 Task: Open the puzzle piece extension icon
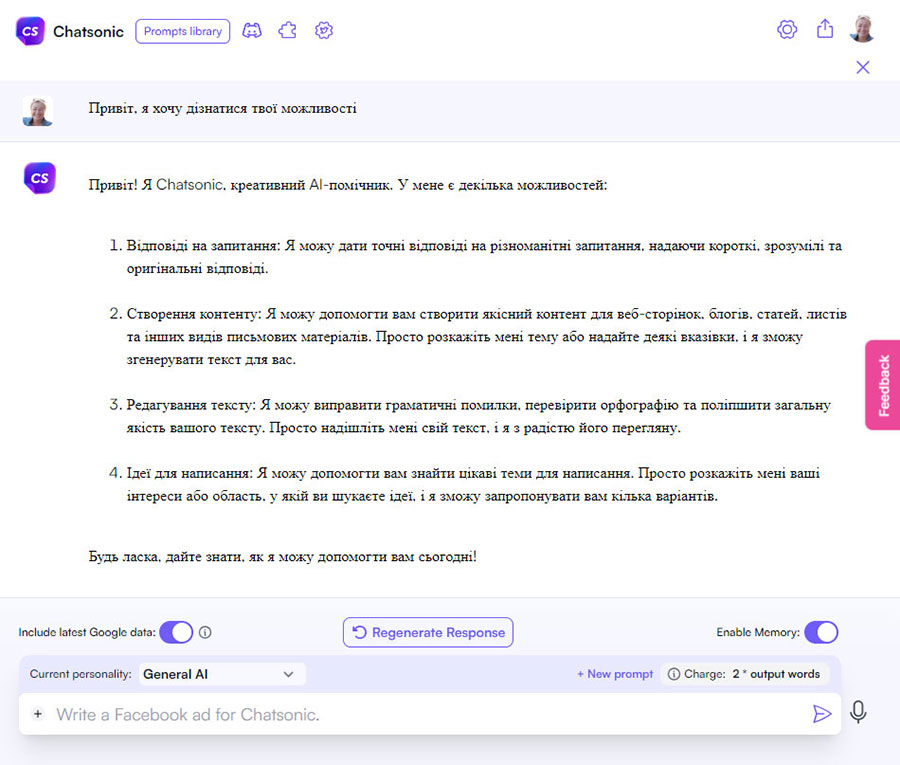click(288, 30)
